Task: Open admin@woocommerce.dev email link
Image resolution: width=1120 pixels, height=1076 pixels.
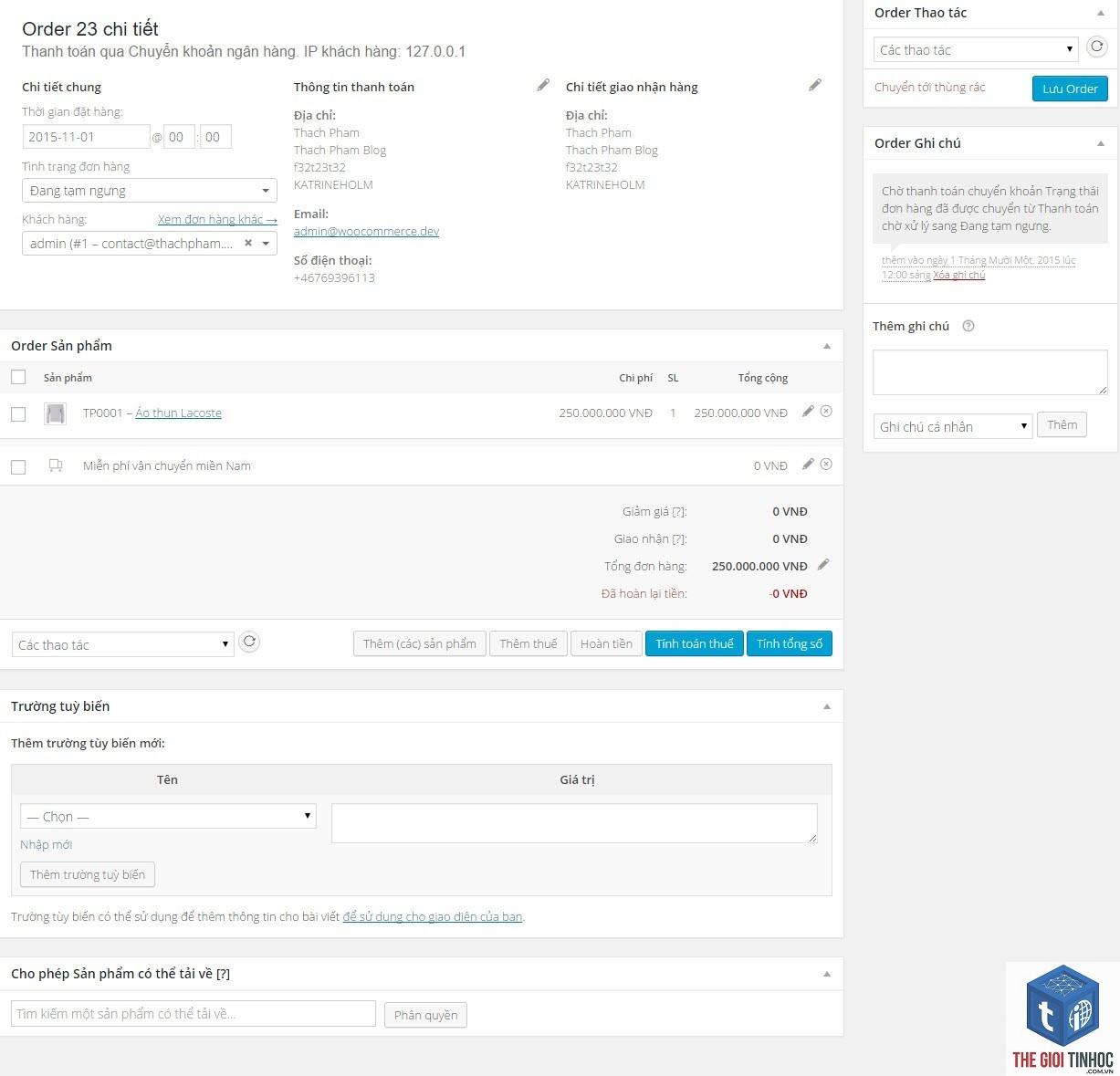Action: pyautogui.click(x=366, y=231)
